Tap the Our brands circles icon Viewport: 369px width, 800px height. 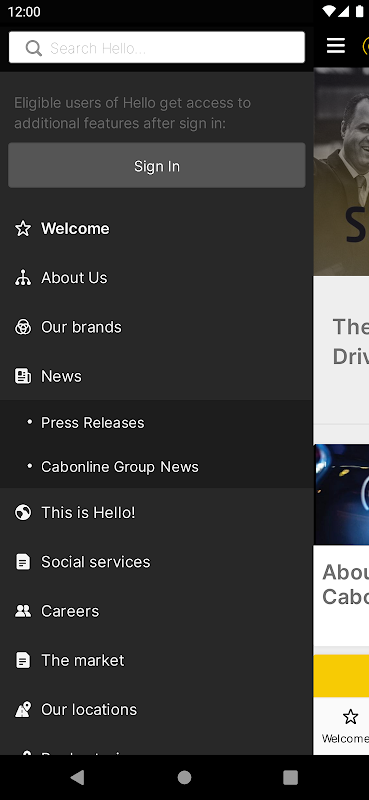(x=23, y=327)
